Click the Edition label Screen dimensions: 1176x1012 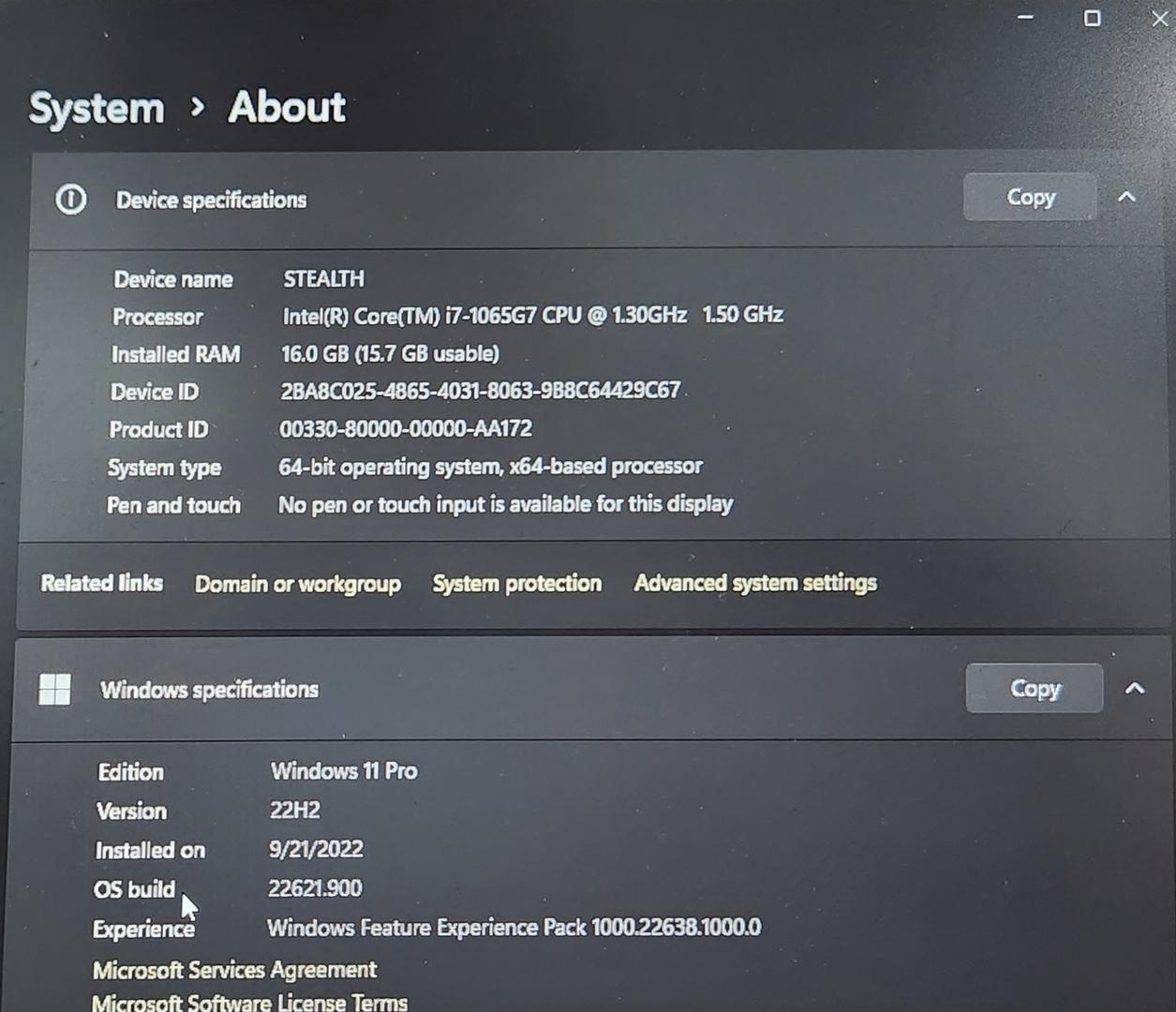point(130,772)
